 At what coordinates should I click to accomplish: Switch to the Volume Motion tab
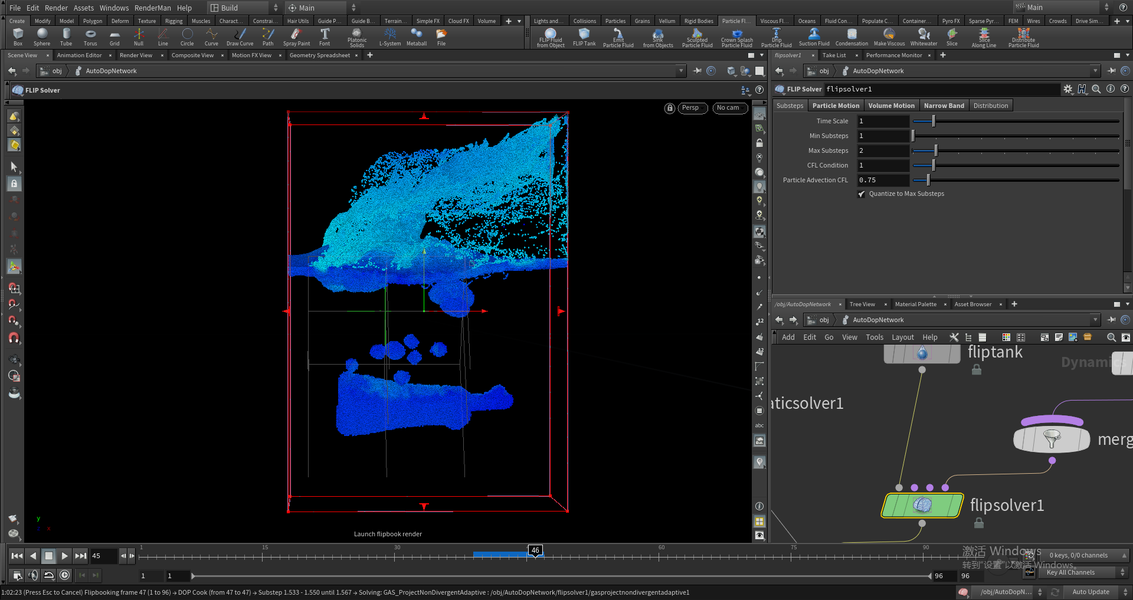(891, 106)
